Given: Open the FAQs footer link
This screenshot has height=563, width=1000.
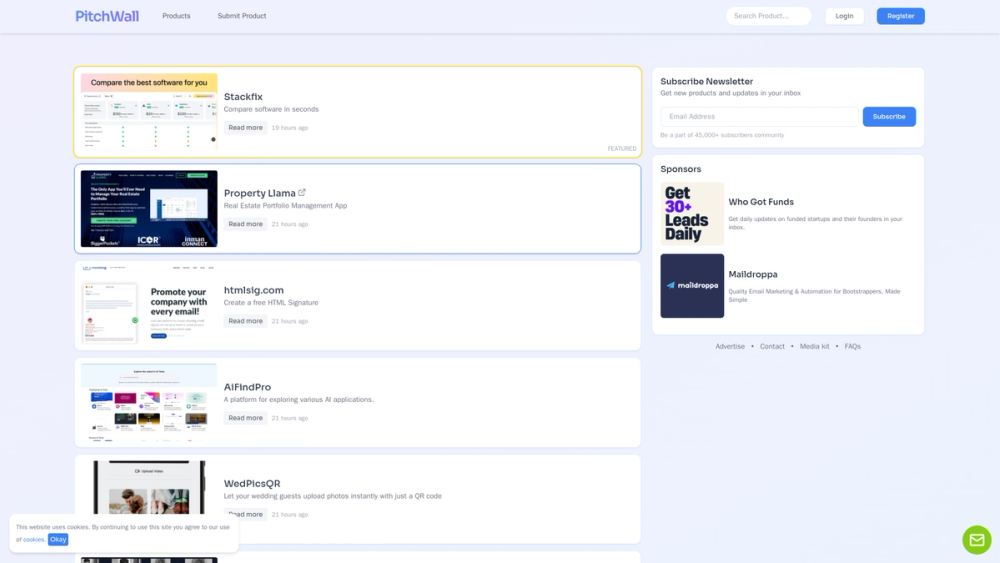Looking at the screenshot, I should coord(853,346).
